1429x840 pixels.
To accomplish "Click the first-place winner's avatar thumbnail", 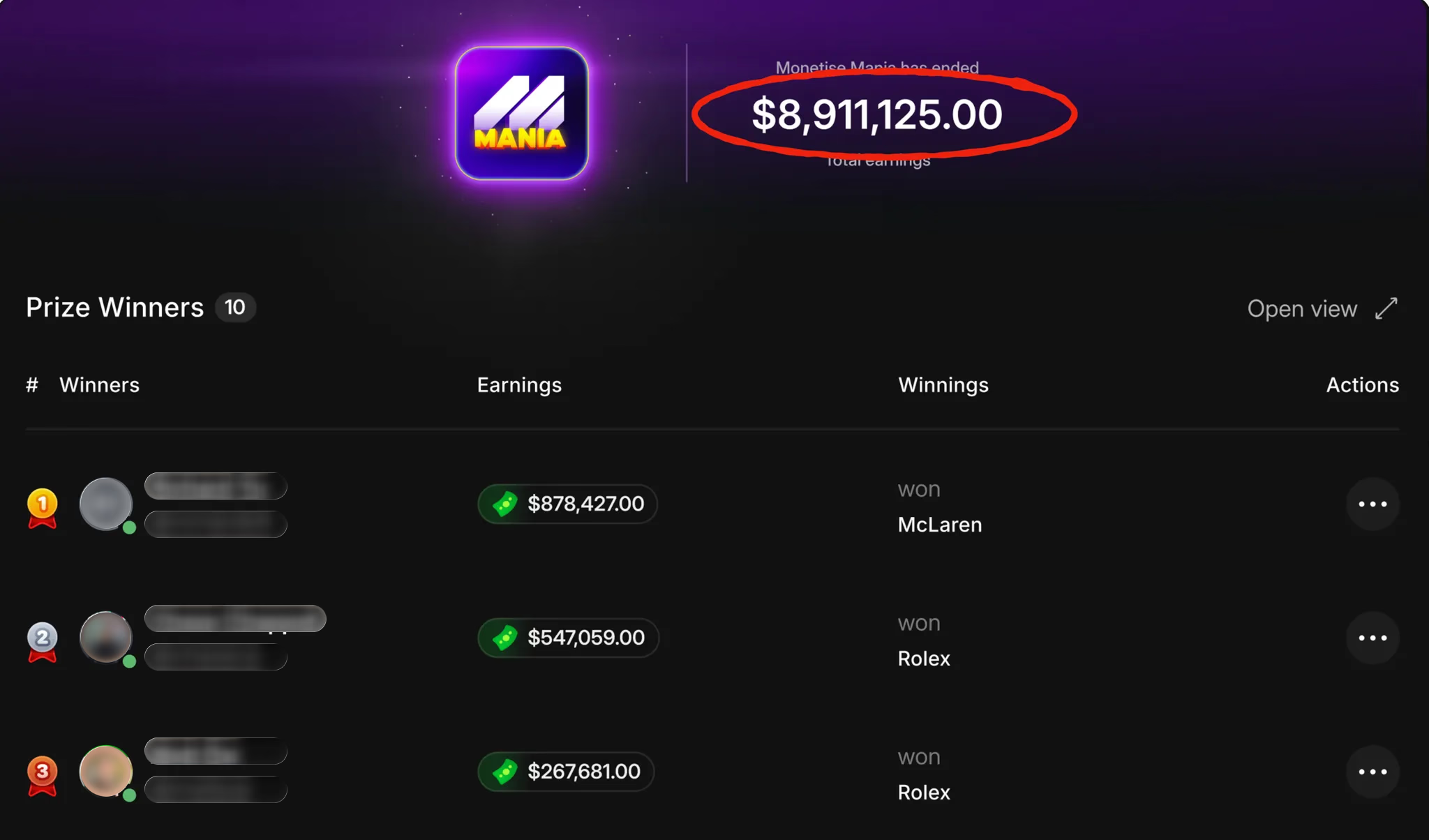I will 106,504.
